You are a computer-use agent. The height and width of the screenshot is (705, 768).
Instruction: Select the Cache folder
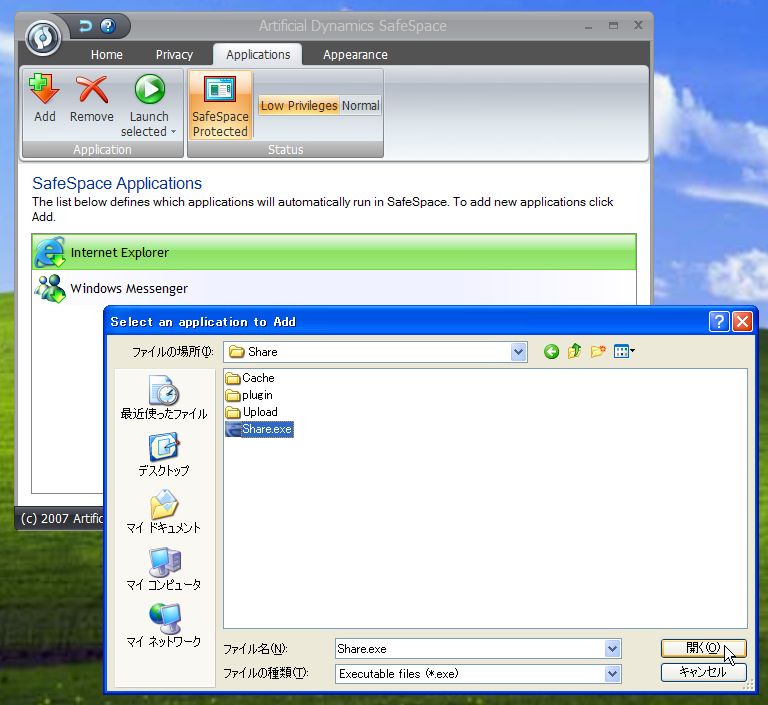(x=250, y=378)
